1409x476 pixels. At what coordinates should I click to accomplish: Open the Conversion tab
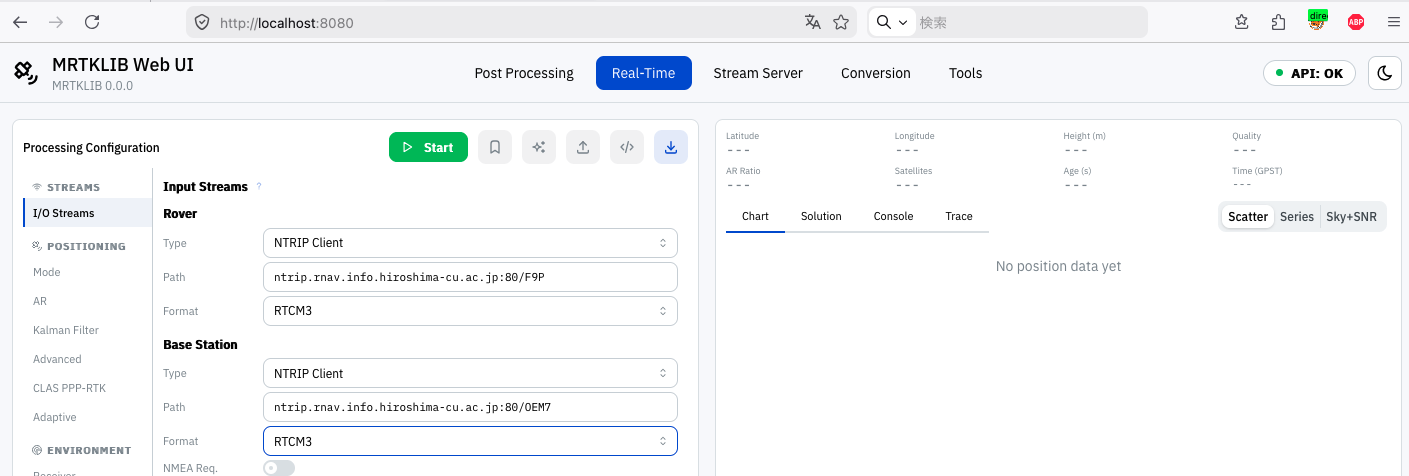pos(876,73)
